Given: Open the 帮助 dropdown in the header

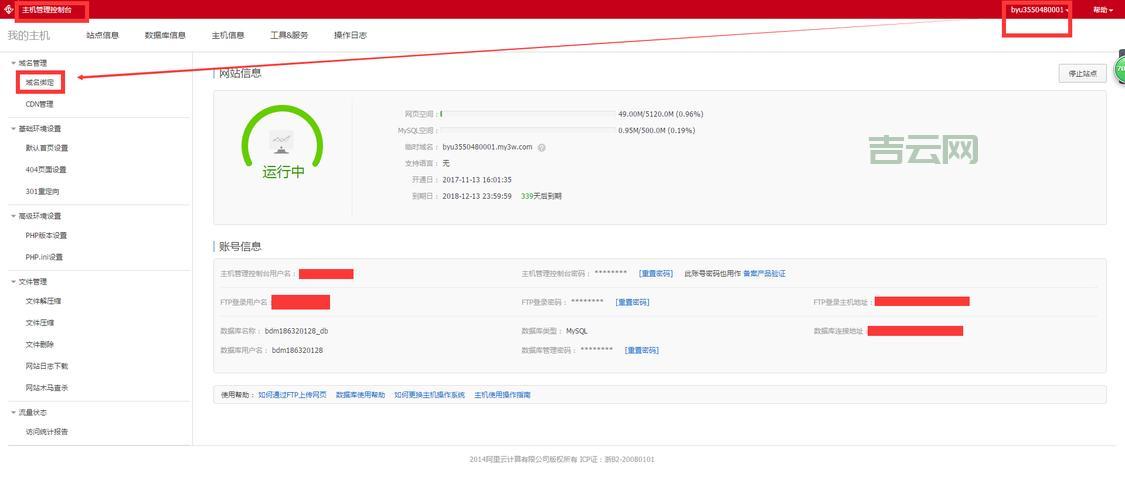Looking at the screenshot, I should [x=1103, y=9].
